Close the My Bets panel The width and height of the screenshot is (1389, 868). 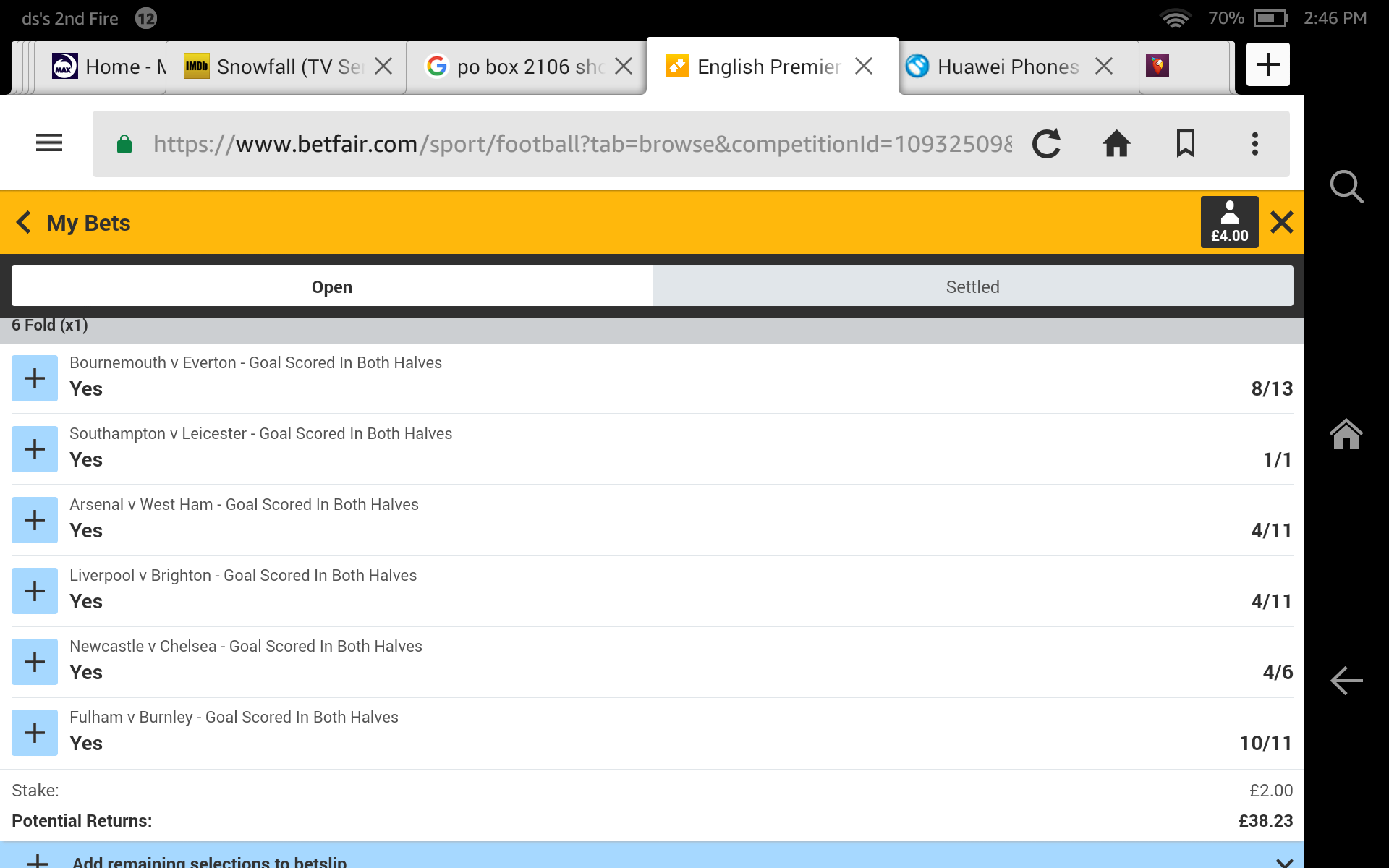pos(1281,222)
